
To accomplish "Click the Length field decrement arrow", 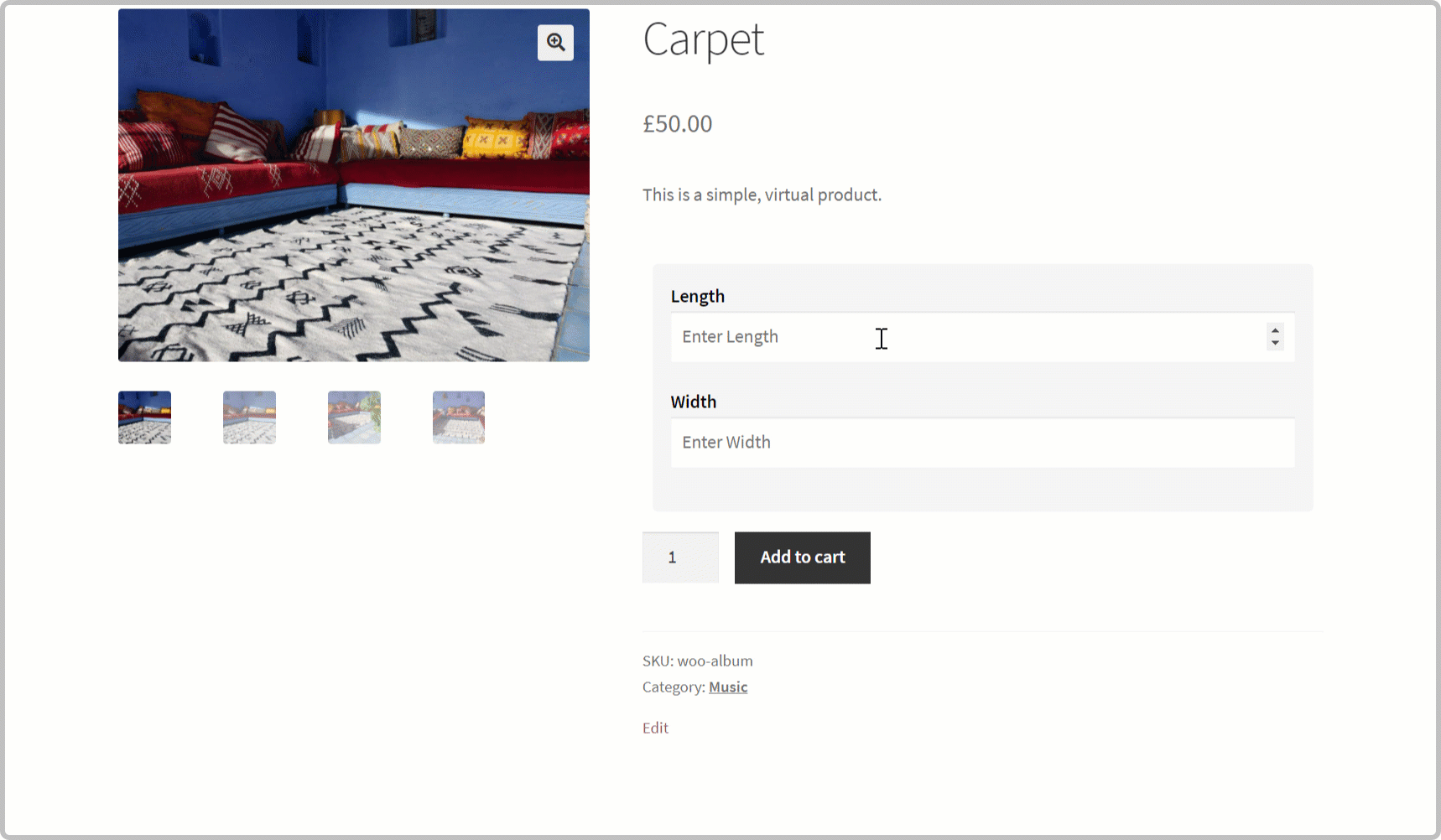I will click(1275, 344).
